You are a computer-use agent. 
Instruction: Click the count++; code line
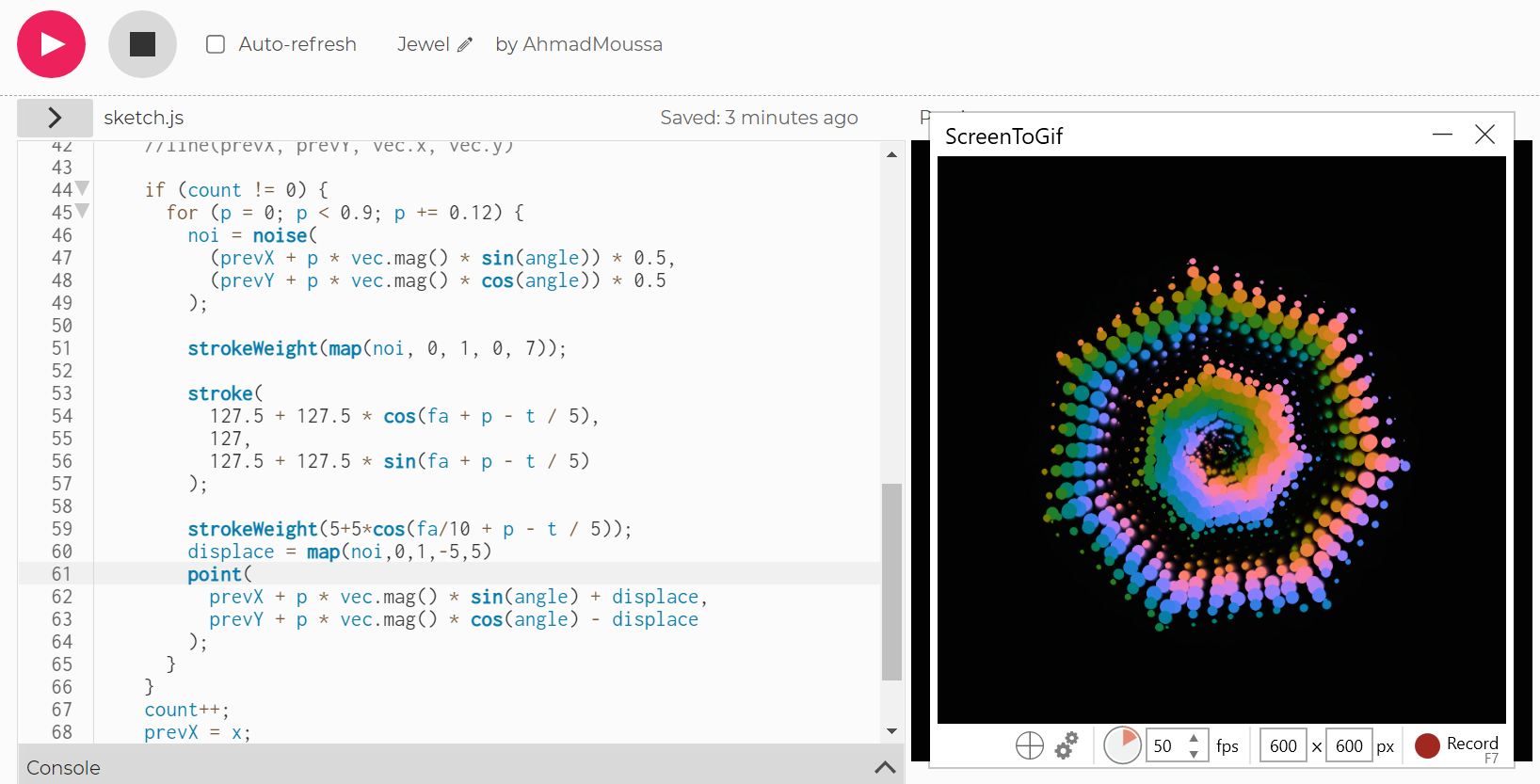coord(186,710)
